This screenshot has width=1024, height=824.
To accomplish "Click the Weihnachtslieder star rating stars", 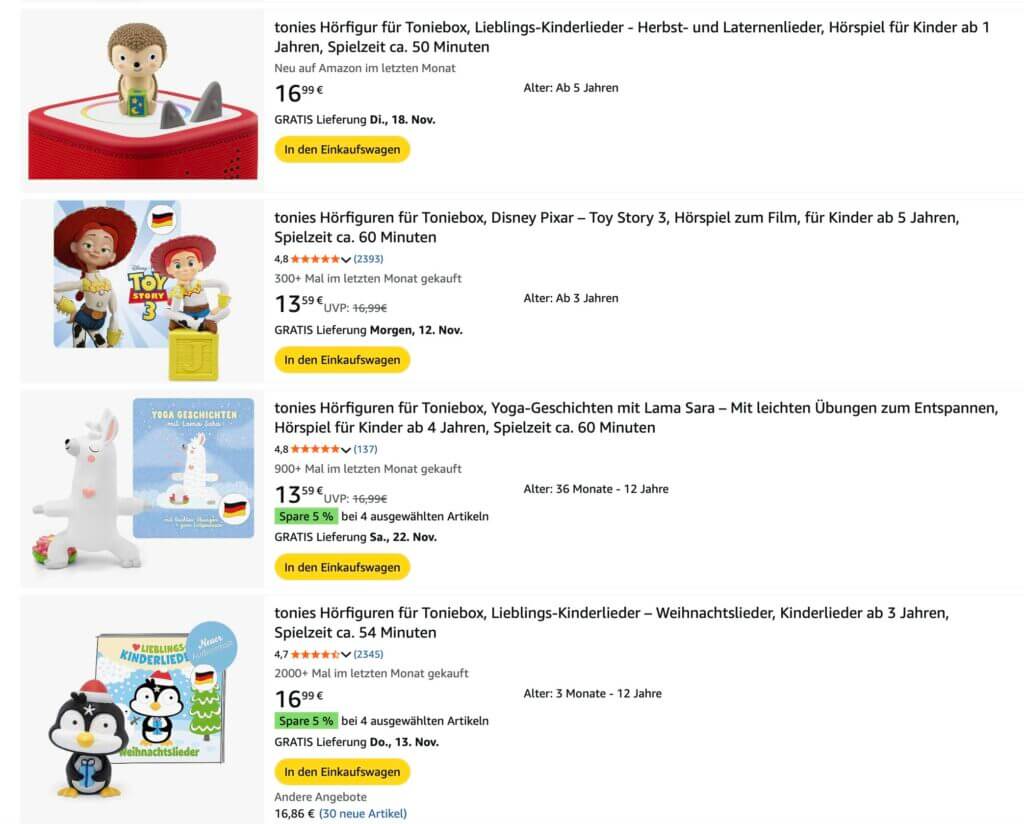I will tap(315, 654).
